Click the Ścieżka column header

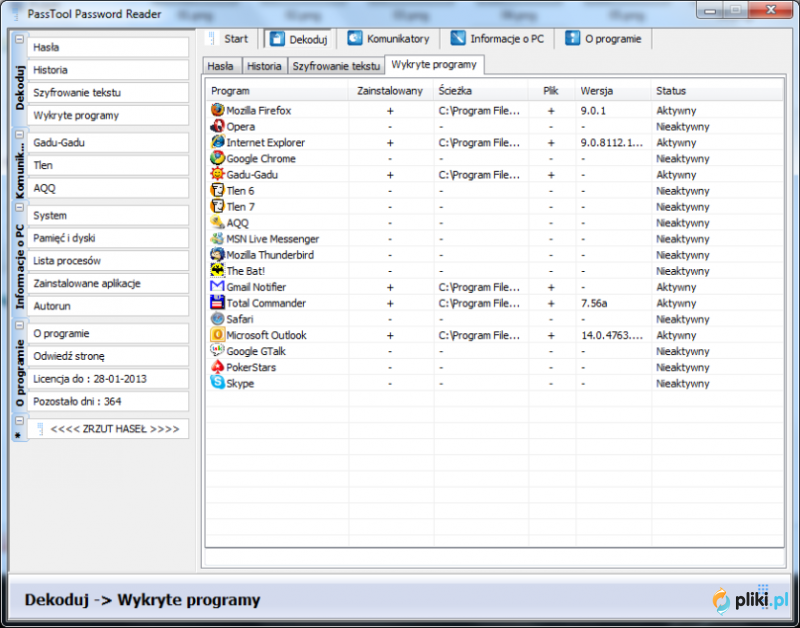481,91
